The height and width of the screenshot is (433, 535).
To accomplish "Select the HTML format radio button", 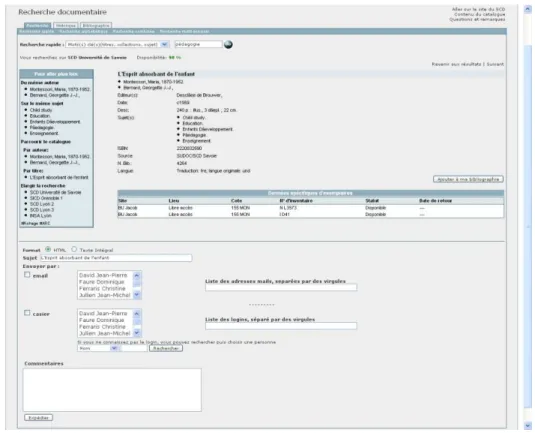I will pyautogui.click(x=48, y=249).
